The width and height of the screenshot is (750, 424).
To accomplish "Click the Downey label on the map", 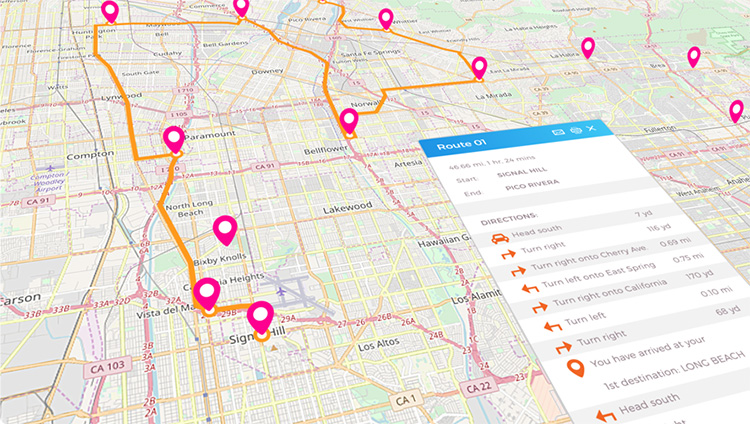I will pos(267,72).
